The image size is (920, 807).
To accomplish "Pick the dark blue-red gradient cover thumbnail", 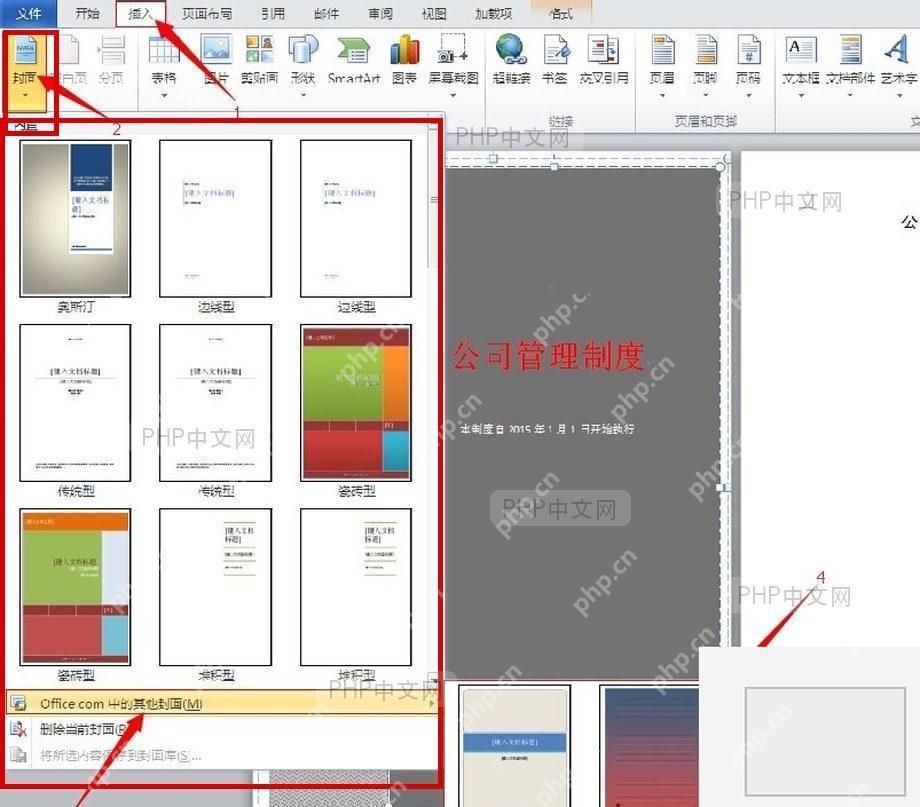I will tap(650, 745).
